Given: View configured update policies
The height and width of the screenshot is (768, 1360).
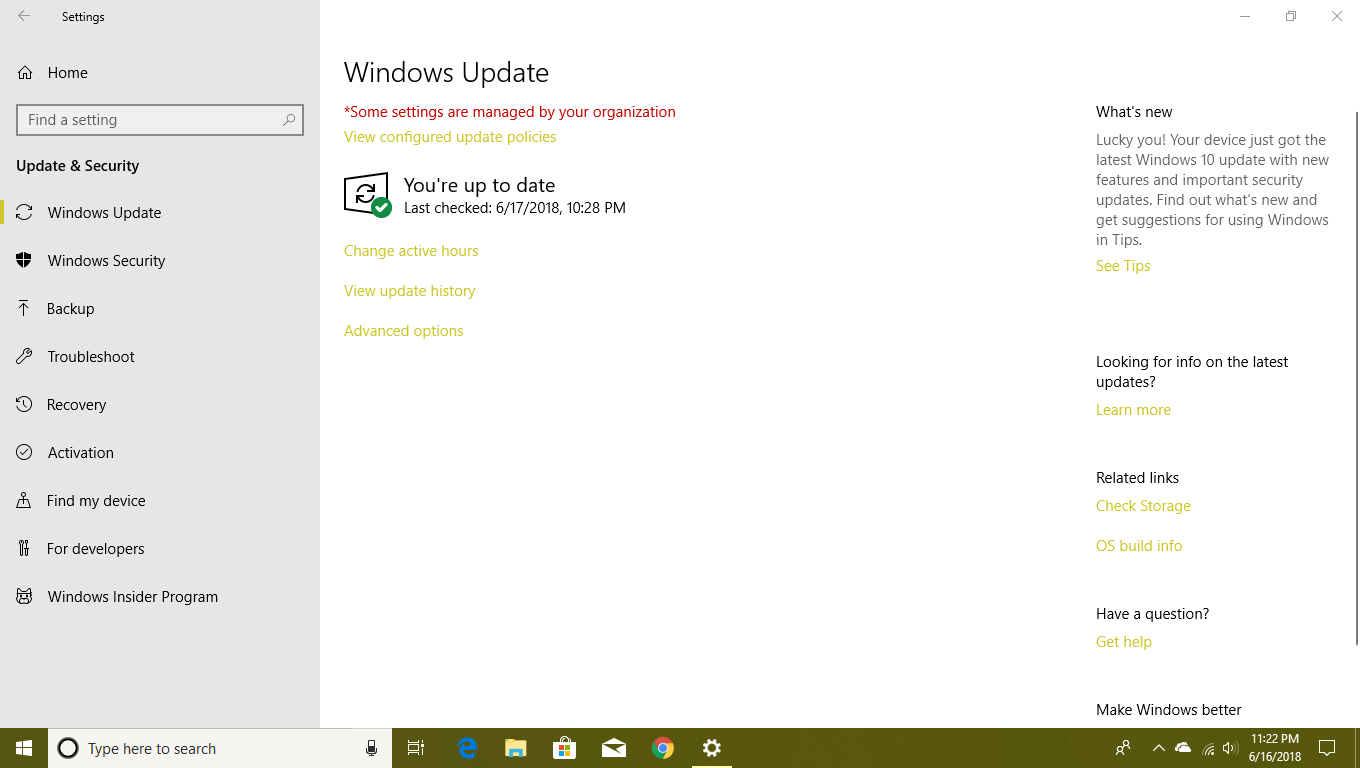Looking at the screenshot, I should [x=450, y=136].
